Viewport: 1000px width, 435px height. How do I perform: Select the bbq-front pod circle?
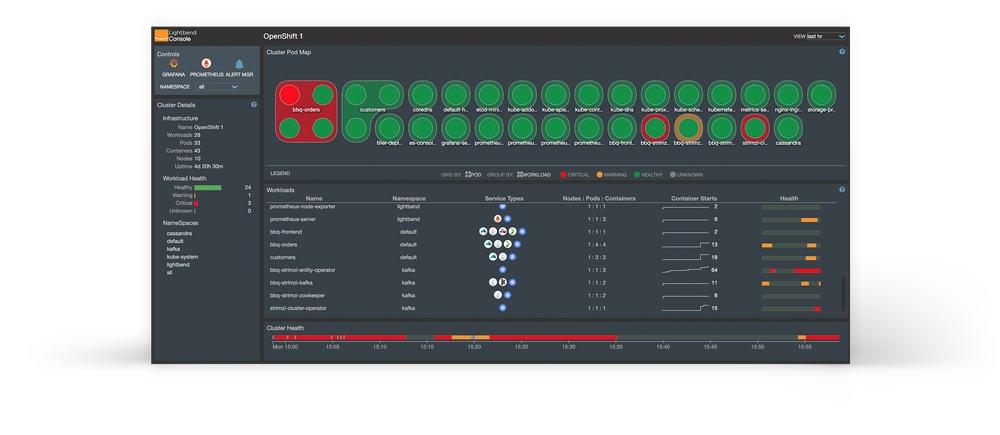pyautogui.click(x=622, y=128)
